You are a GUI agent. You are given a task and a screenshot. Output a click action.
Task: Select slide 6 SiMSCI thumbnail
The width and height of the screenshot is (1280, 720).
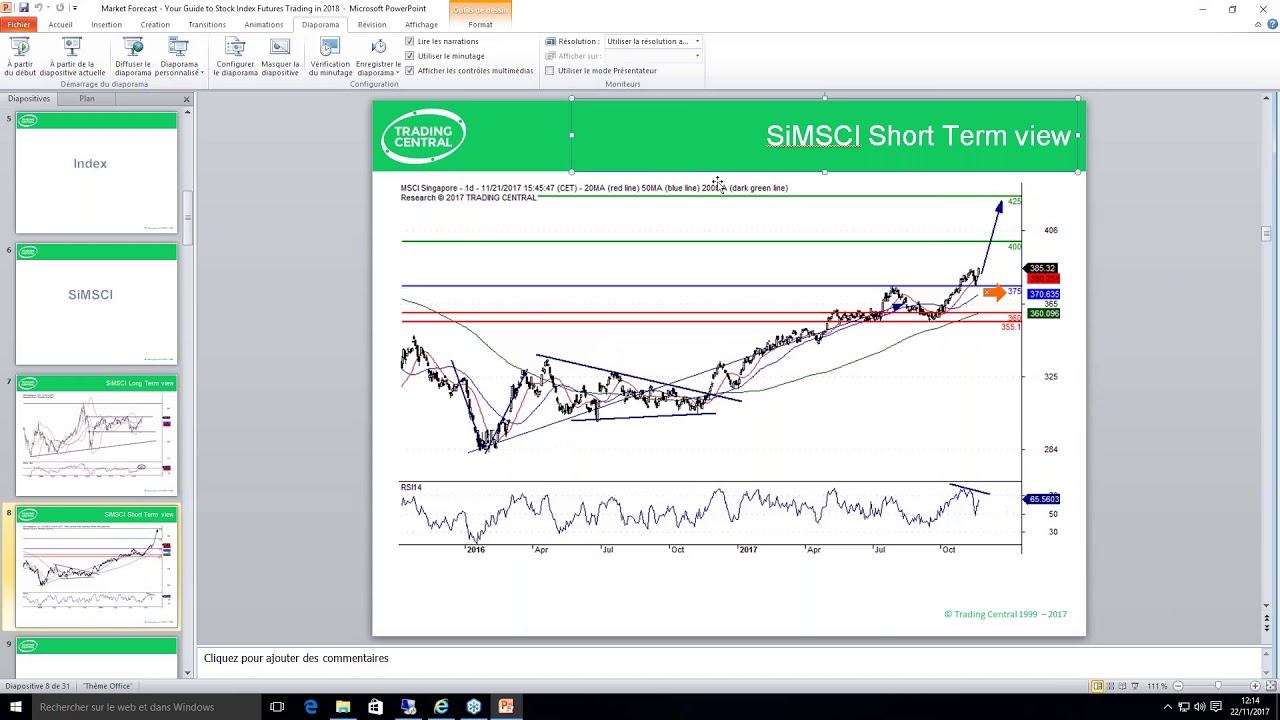click(x=96, y=304)
